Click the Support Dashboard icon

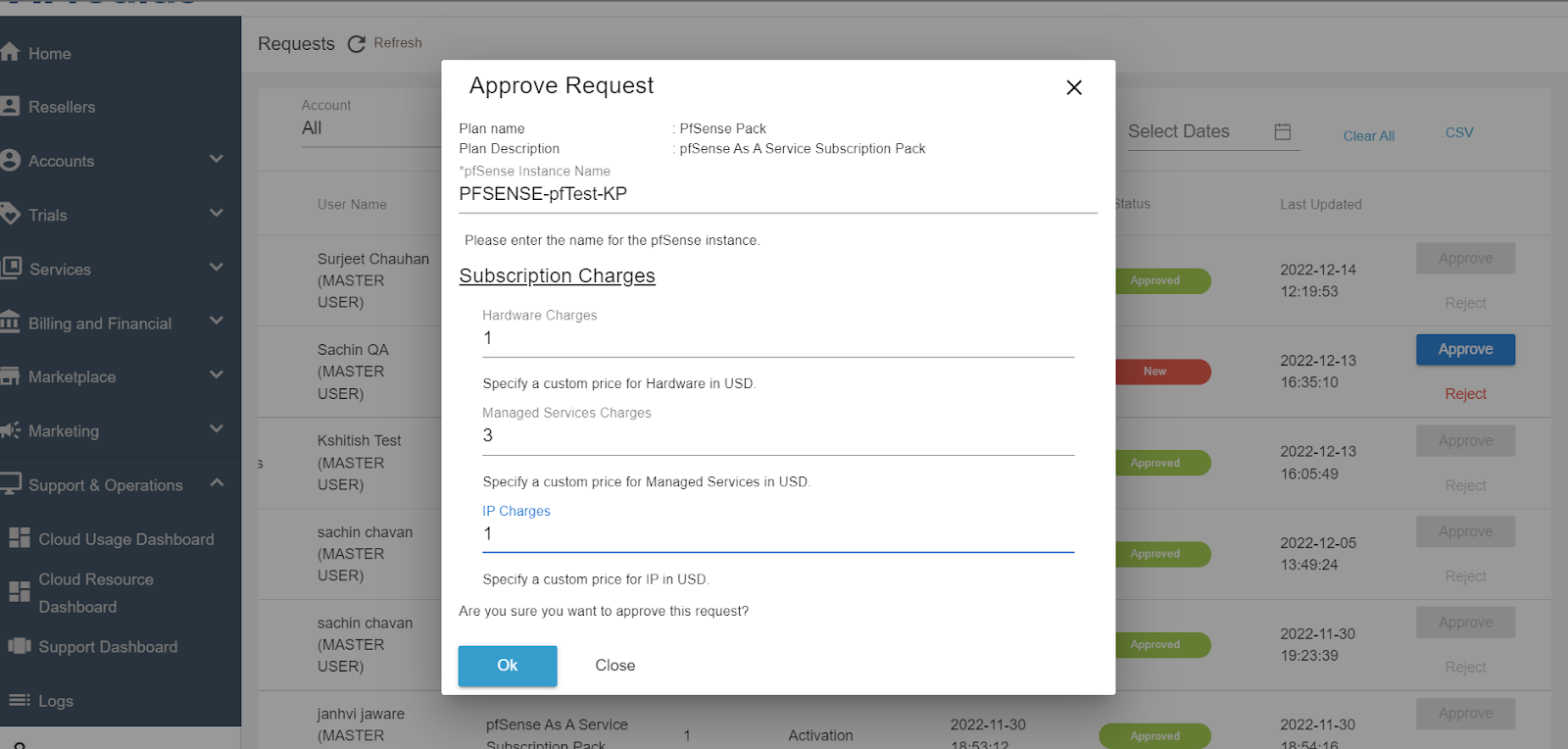(x=20, y=646)
